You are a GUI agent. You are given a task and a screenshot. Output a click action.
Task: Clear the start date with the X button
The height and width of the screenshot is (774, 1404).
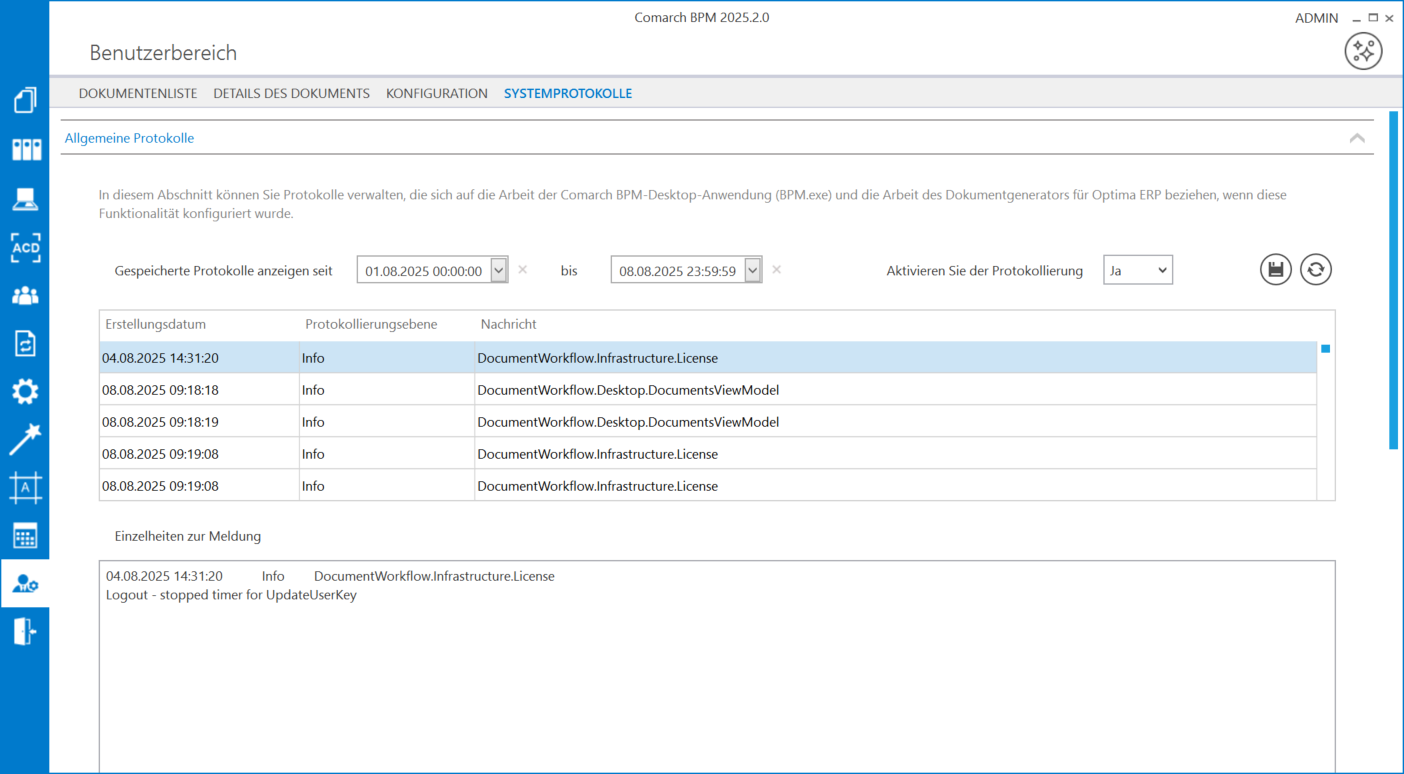pos(523,270)
